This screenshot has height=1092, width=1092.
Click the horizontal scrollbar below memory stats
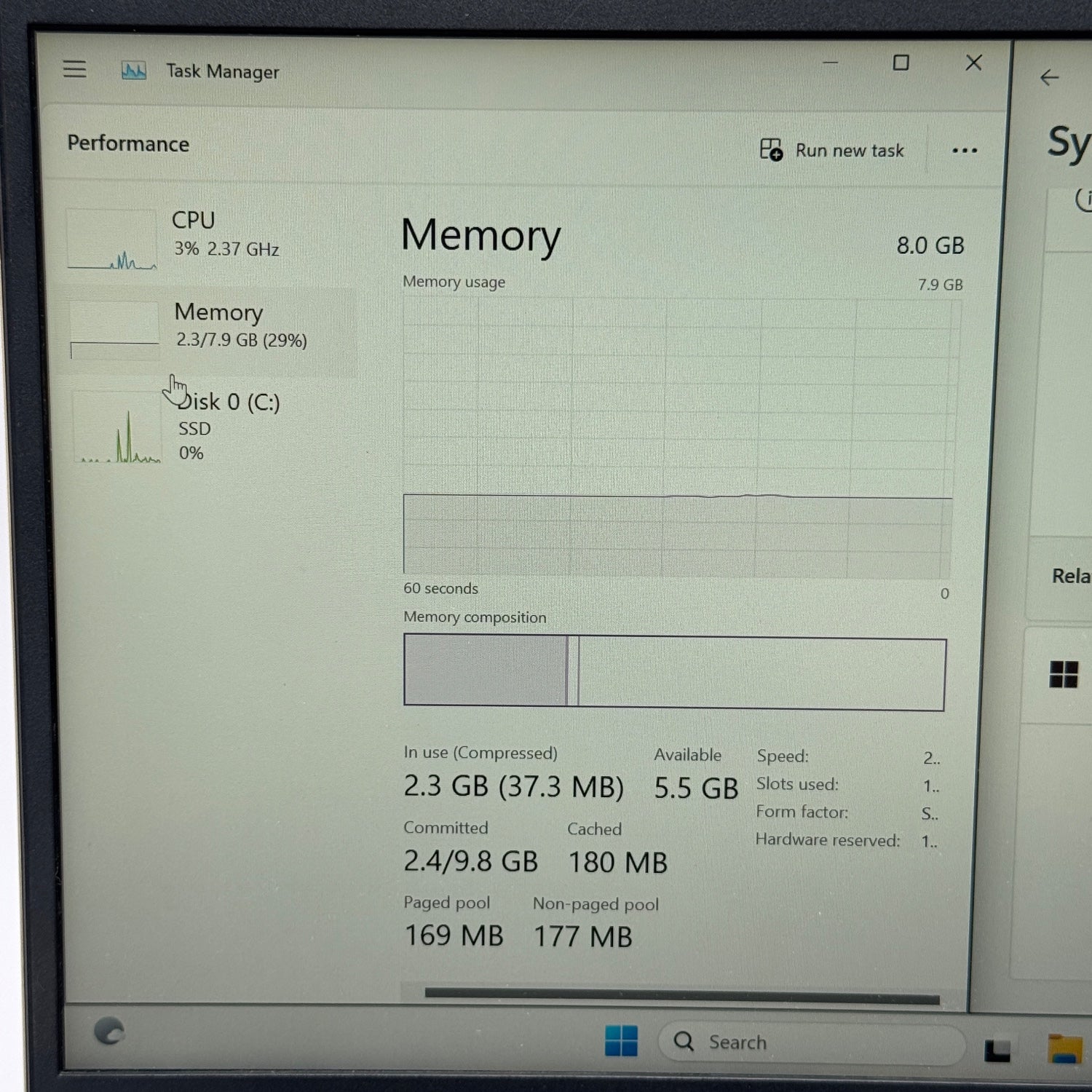(x=681, y=994)
